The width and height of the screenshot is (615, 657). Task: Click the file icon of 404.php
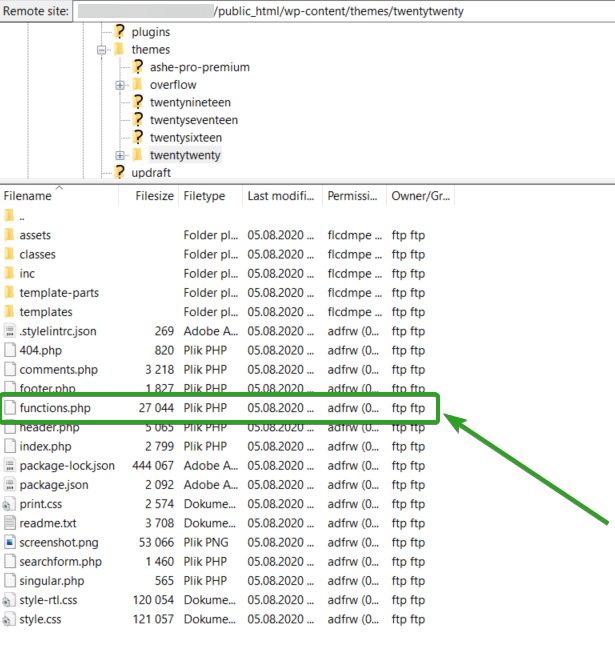pos(10,350)
